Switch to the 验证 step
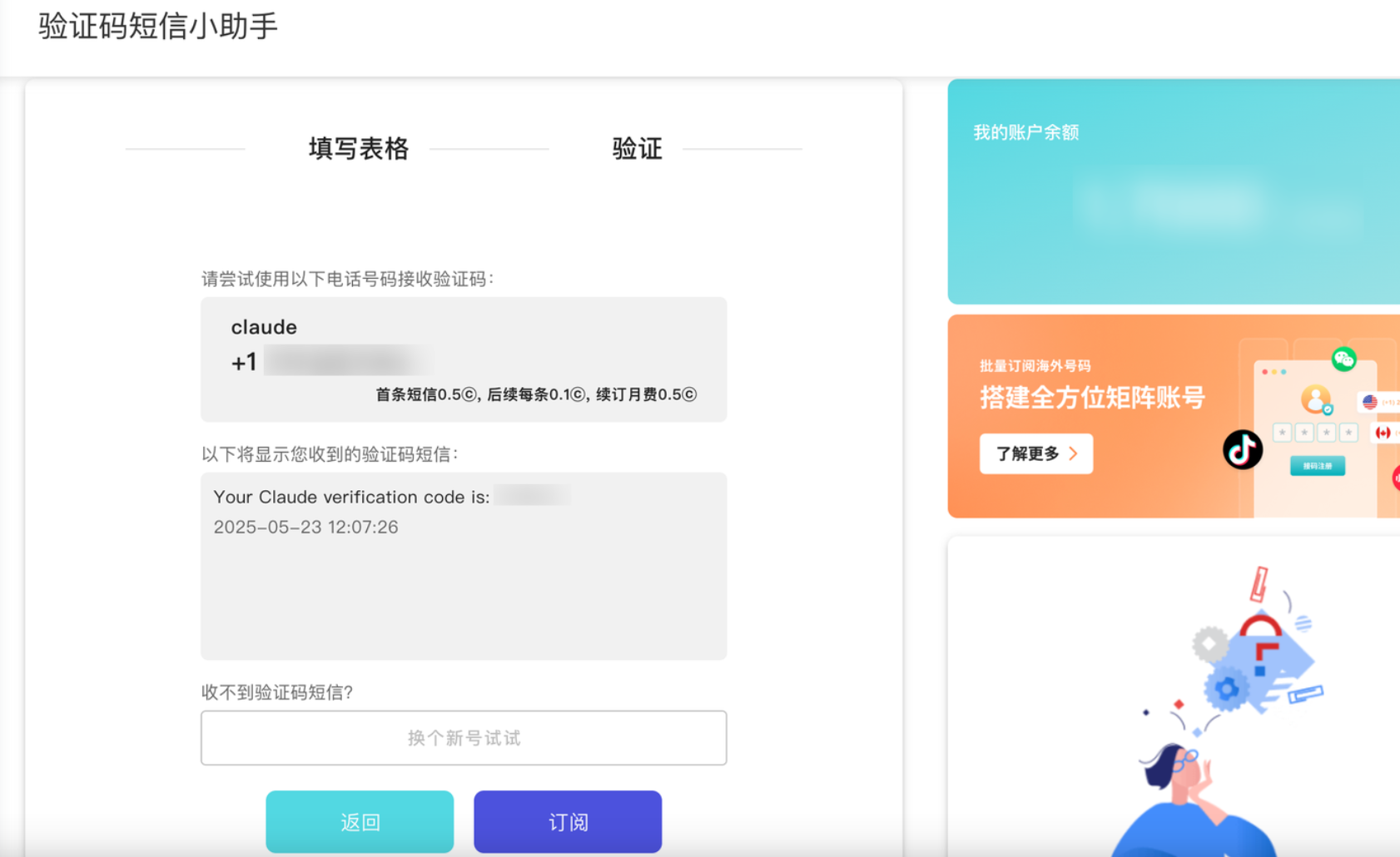Screen dimensions: 1400x857 pyautogui.click(x=637, y=149)
